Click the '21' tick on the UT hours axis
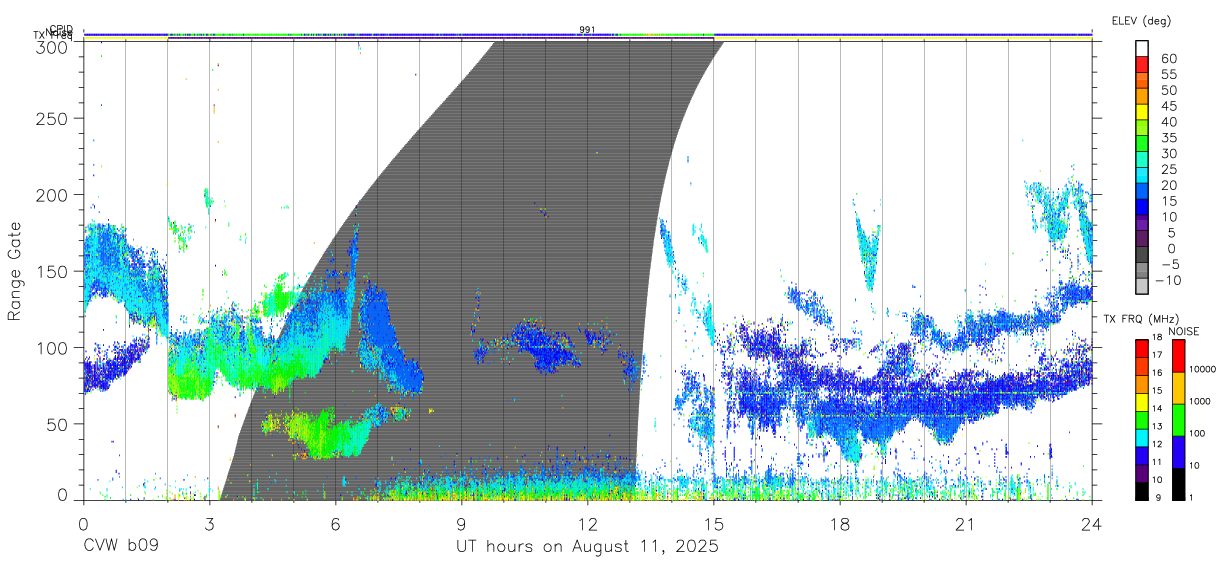This screenshot has height=567, width=1228. click(x=965, y=524)
